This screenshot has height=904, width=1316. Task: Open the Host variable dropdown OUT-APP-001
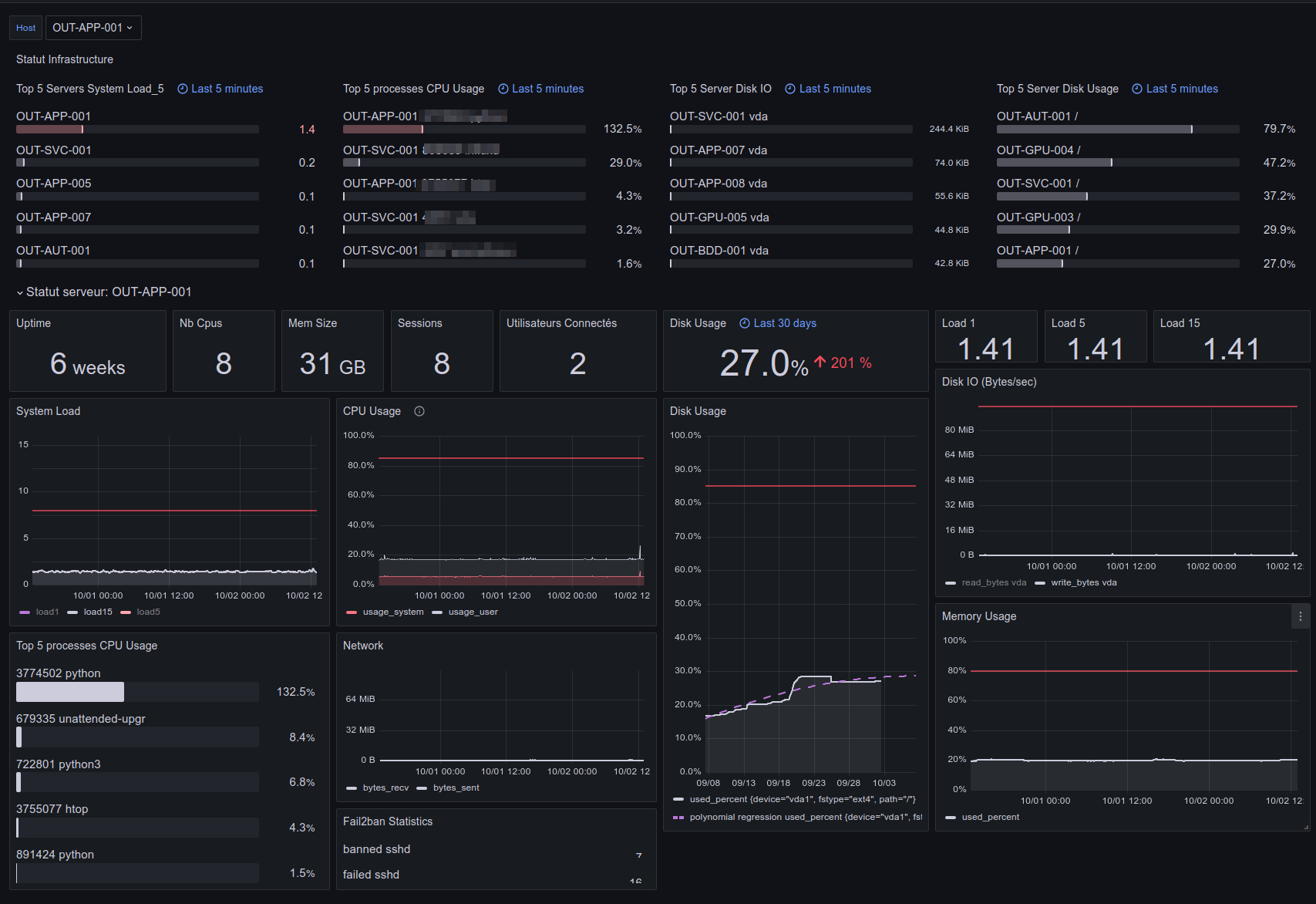[93, 28]
